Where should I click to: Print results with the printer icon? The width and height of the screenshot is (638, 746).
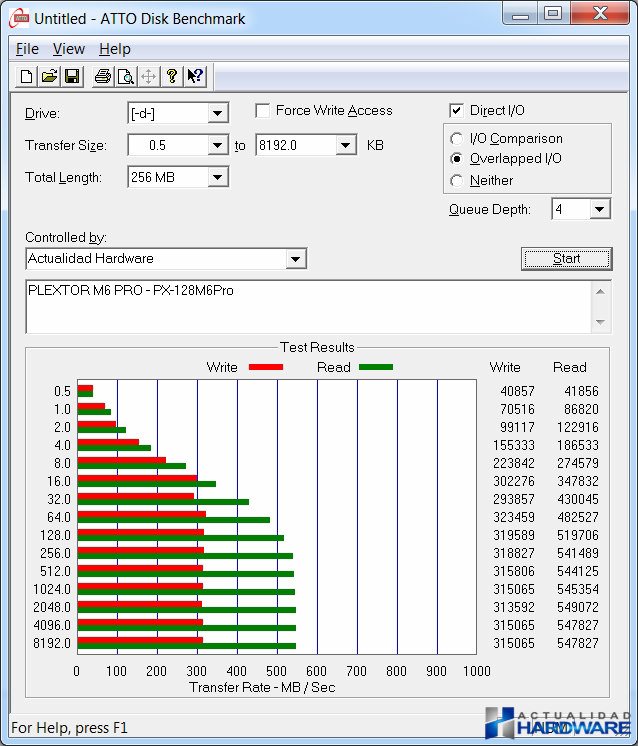[x=102, y=77]
